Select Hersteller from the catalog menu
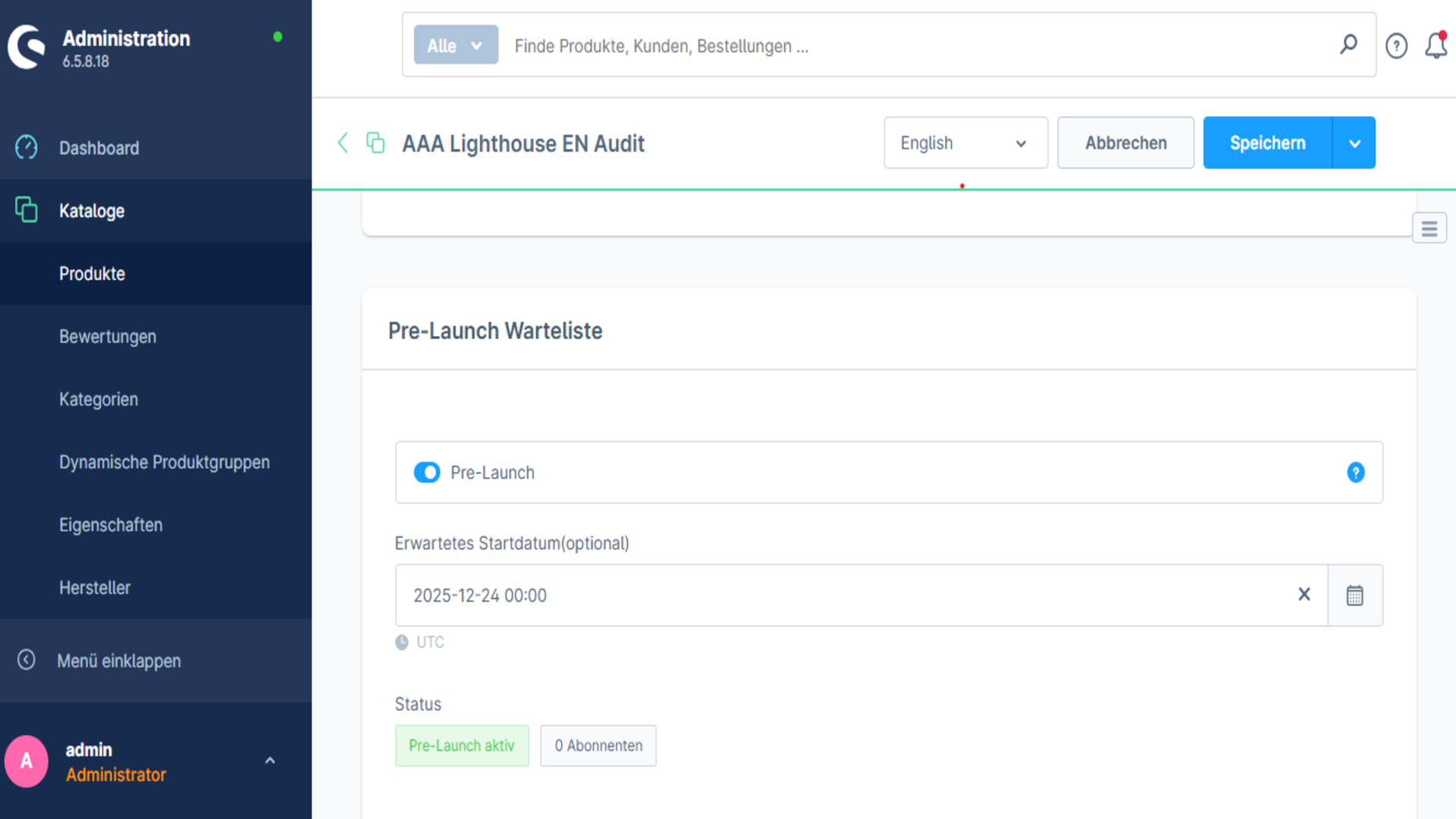This screenshot has height=819, width=1456. (95, 587)
